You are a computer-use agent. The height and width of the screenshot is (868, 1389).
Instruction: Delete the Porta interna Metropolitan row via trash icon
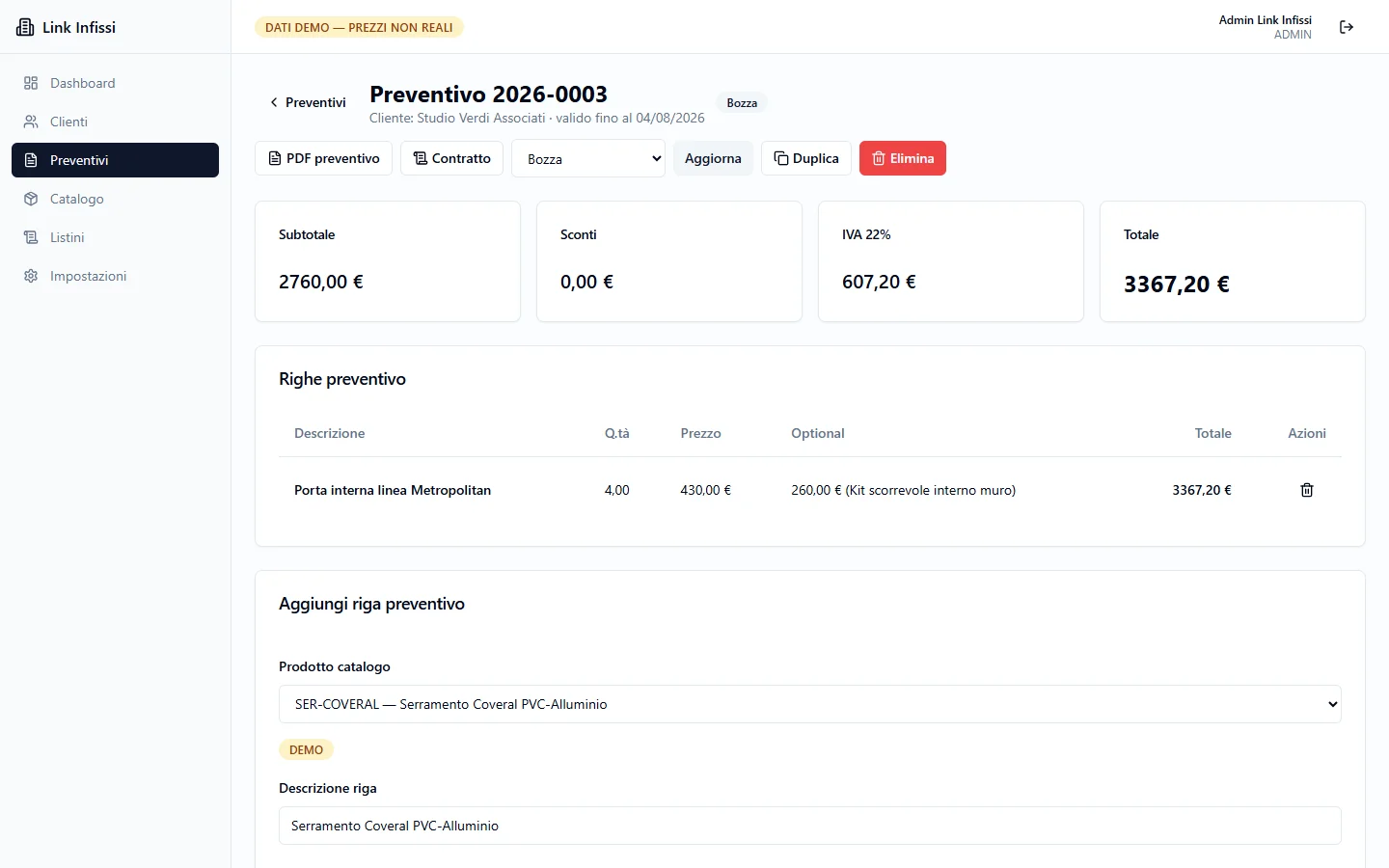tap(1307, 490)
